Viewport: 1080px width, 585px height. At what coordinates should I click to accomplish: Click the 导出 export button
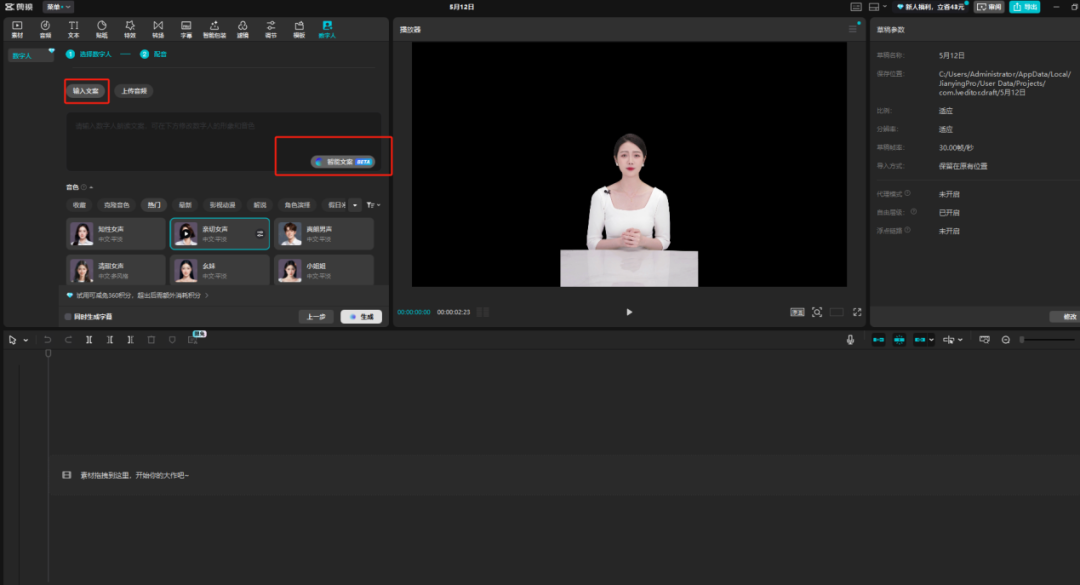(1024, 7)
